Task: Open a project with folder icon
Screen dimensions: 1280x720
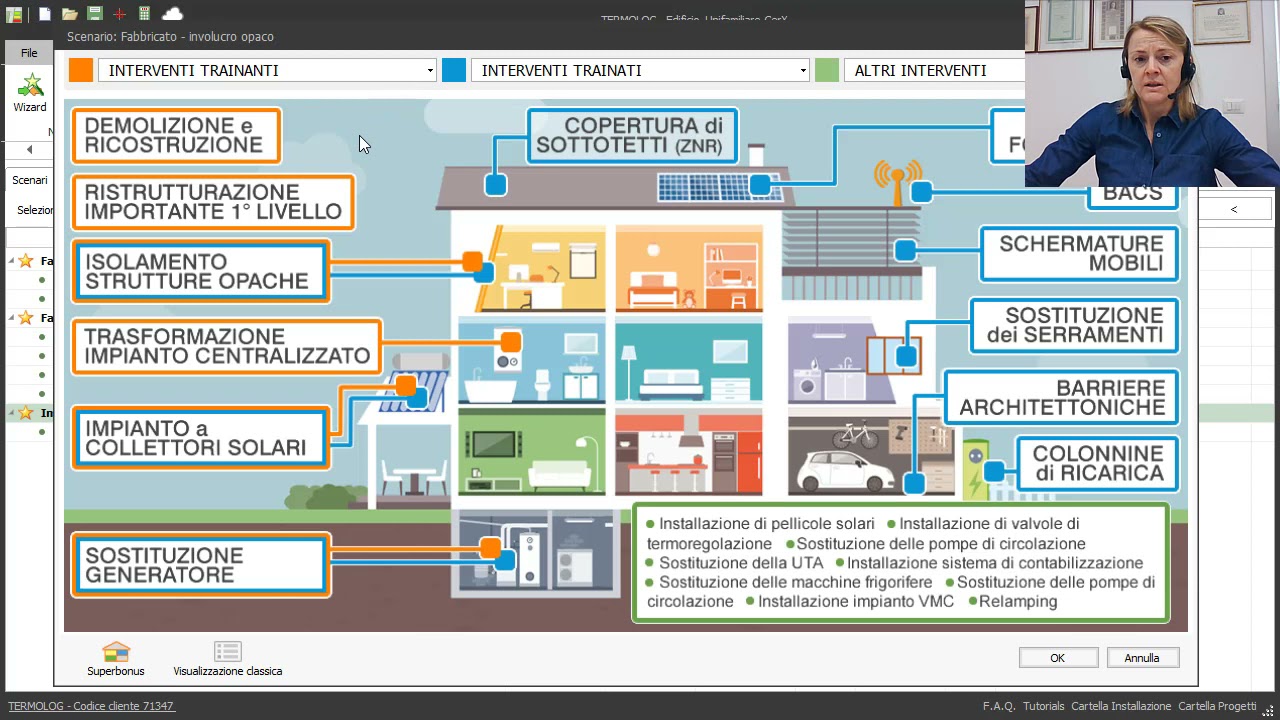Action: coord(69,14)
